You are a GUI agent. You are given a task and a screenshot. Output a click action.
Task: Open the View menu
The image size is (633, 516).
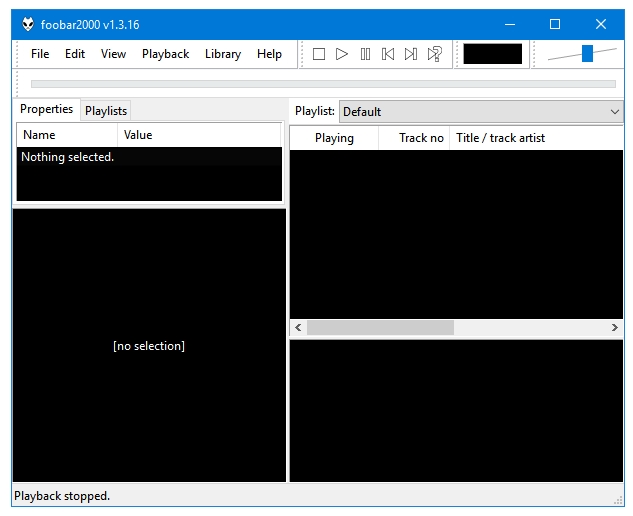[x=113, y=54]
